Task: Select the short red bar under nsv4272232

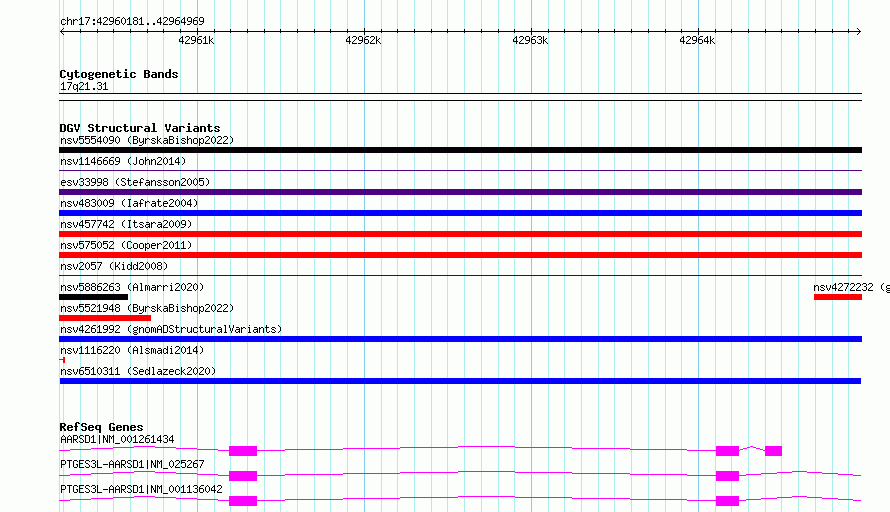Action: 838,297
